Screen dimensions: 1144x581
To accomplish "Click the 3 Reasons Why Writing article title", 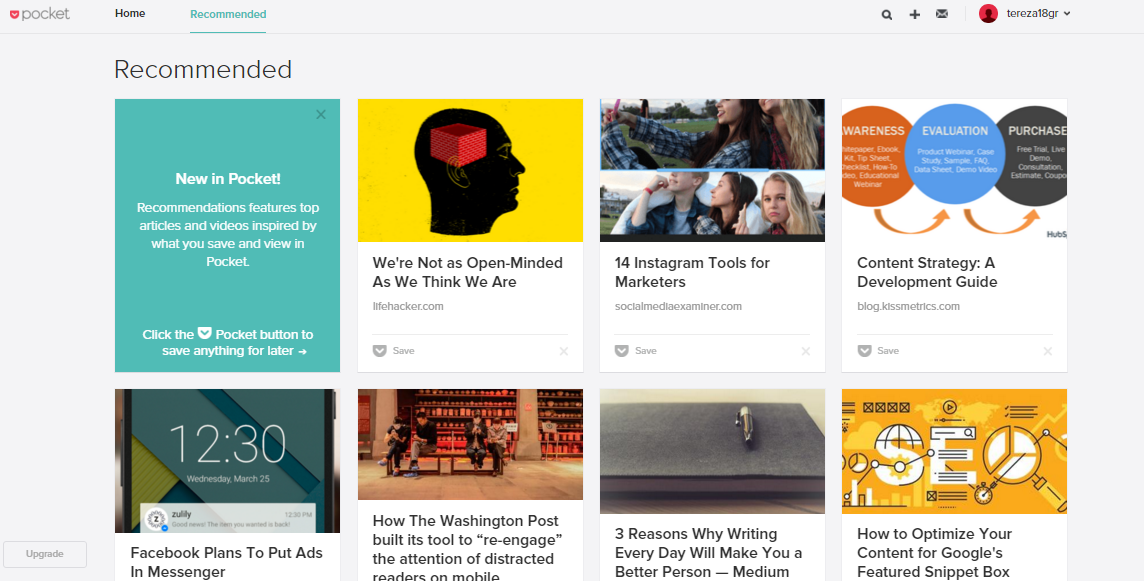I will [x=708, y=552].
